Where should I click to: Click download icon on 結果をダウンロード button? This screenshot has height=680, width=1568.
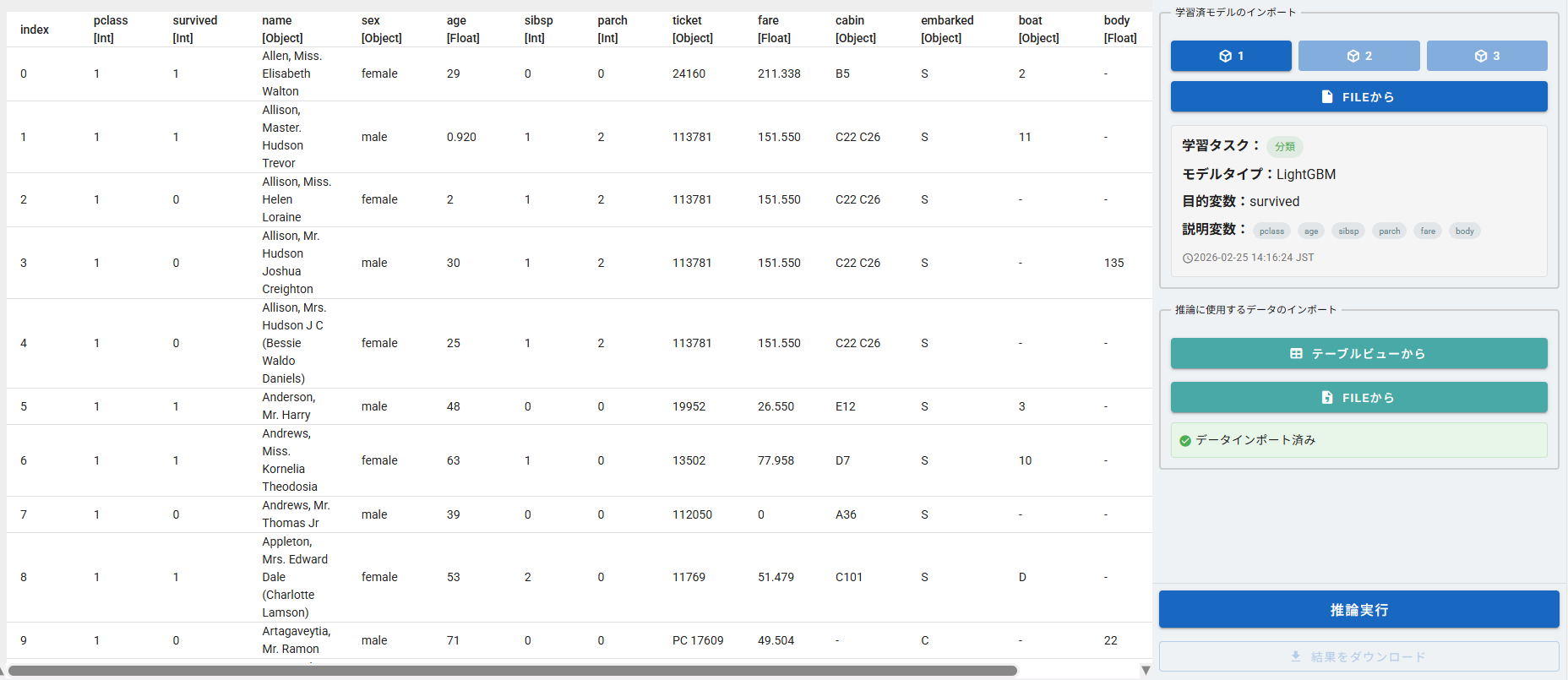(1296, 656)
